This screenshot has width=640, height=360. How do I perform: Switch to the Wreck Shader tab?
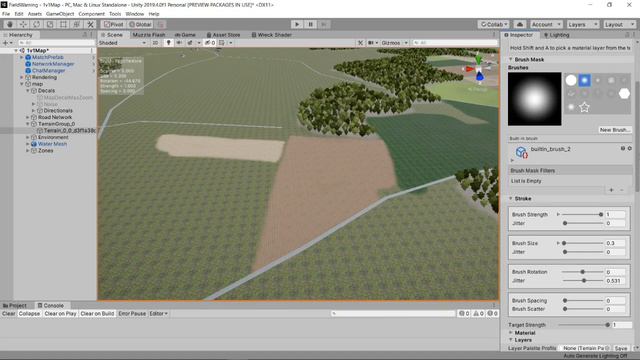pos(271,35)
